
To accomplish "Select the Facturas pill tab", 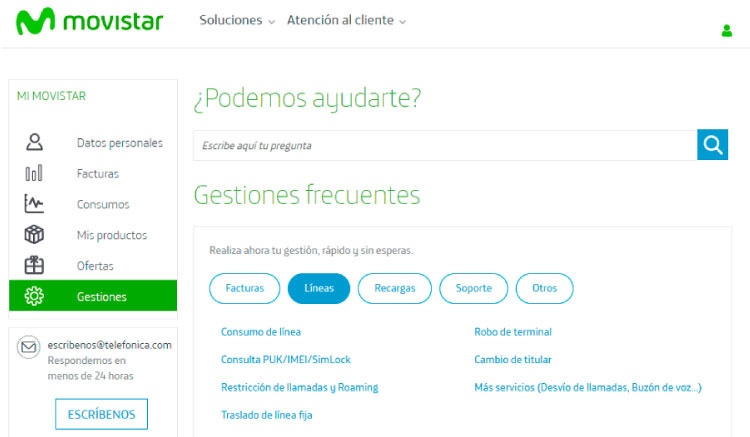I will (x=244, y=288).
